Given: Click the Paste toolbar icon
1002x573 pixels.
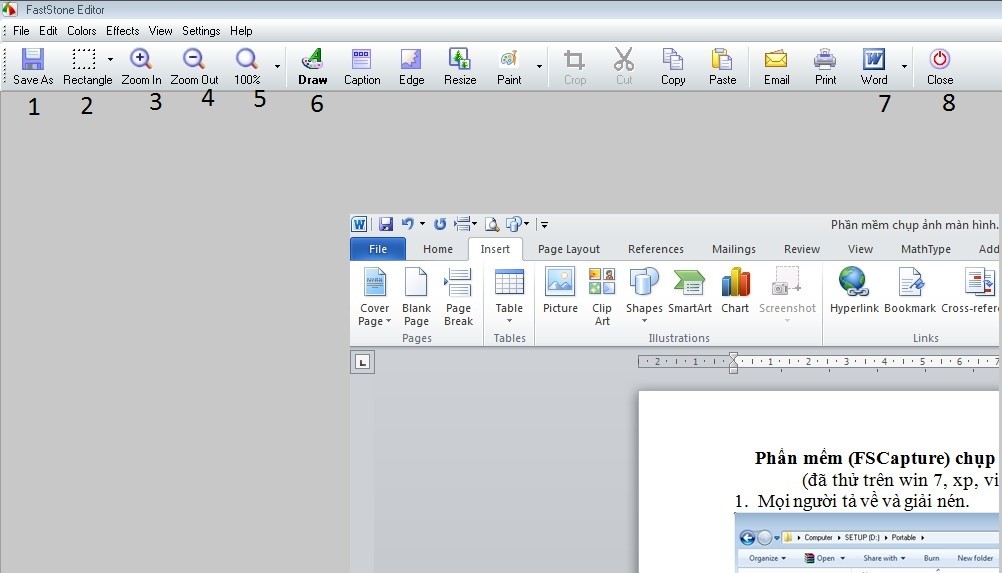Looking at the screenshot, I should (x=722, y=66).
